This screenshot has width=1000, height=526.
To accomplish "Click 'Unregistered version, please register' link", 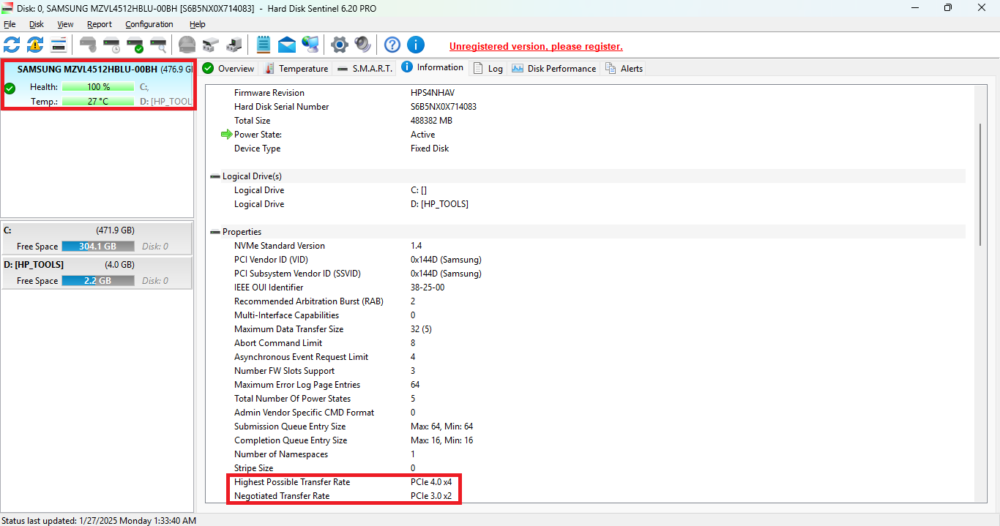I will click(x=535, y=46).
